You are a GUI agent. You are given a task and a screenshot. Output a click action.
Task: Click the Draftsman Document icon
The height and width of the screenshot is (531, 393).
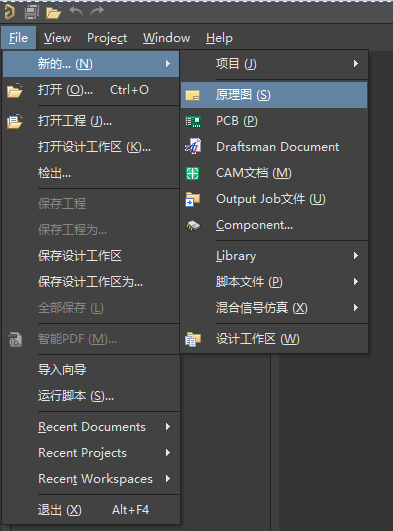click(x=193, y=146)
